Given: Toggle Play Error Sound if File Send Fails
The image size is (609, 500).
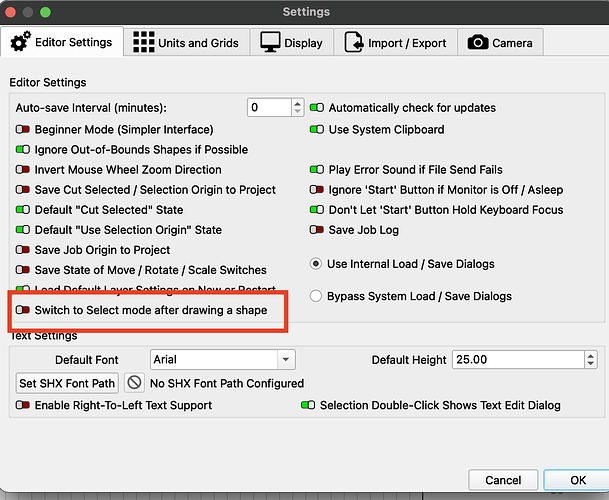Looking at the screenshot, I should click(317, 170).
